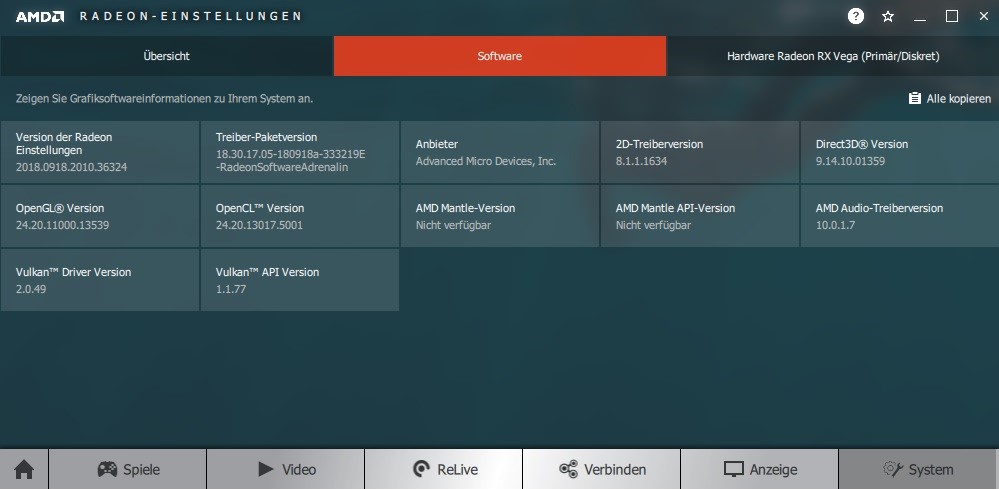
Task: Click the monitor icon in Anzeige
Action: [734, 470]
